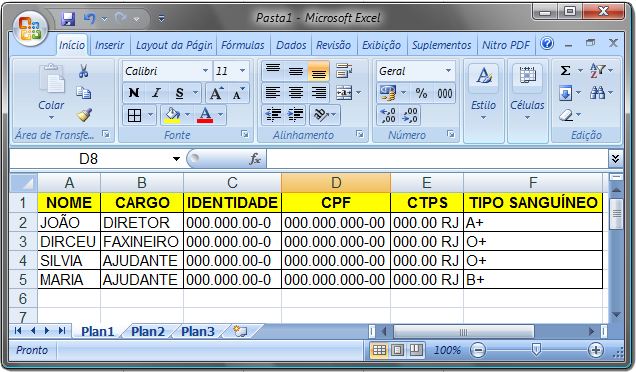Click the Save floppy disk icon
The height and width of the screenshot is (372, 636).
(x=68, y=19)
